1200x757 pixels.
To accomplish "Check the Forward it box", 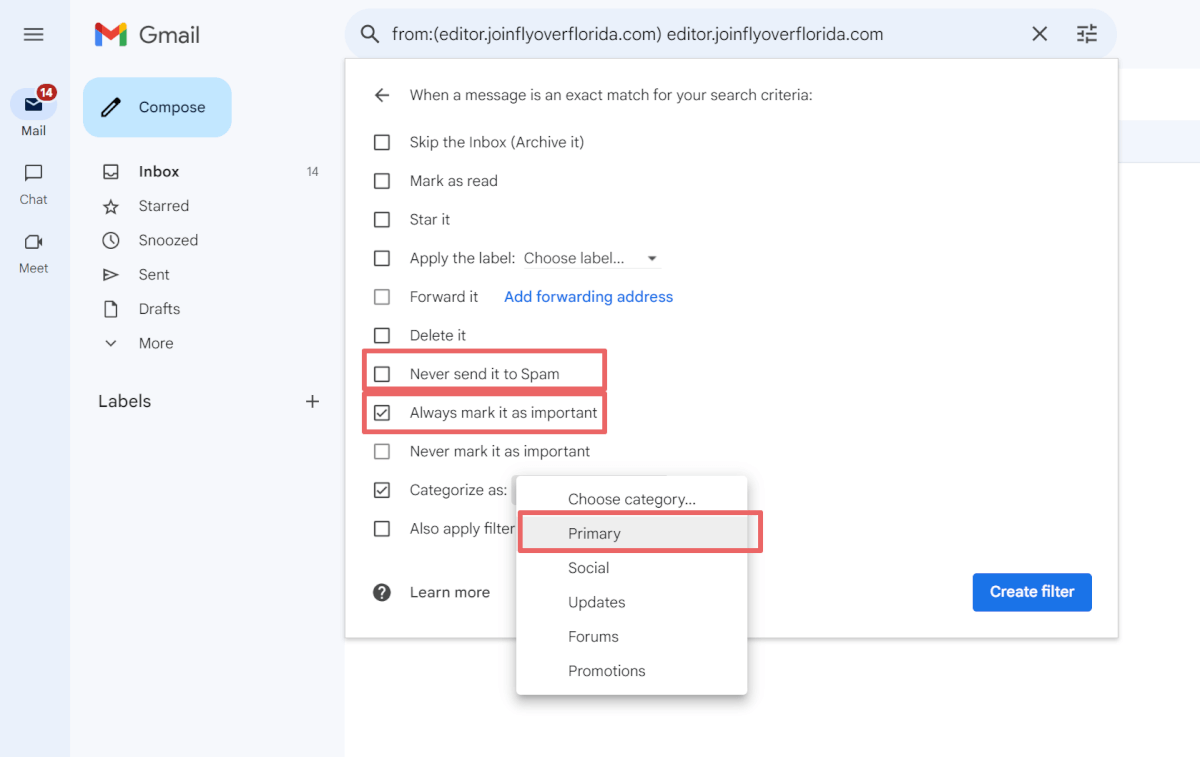I will click(382, 297).
